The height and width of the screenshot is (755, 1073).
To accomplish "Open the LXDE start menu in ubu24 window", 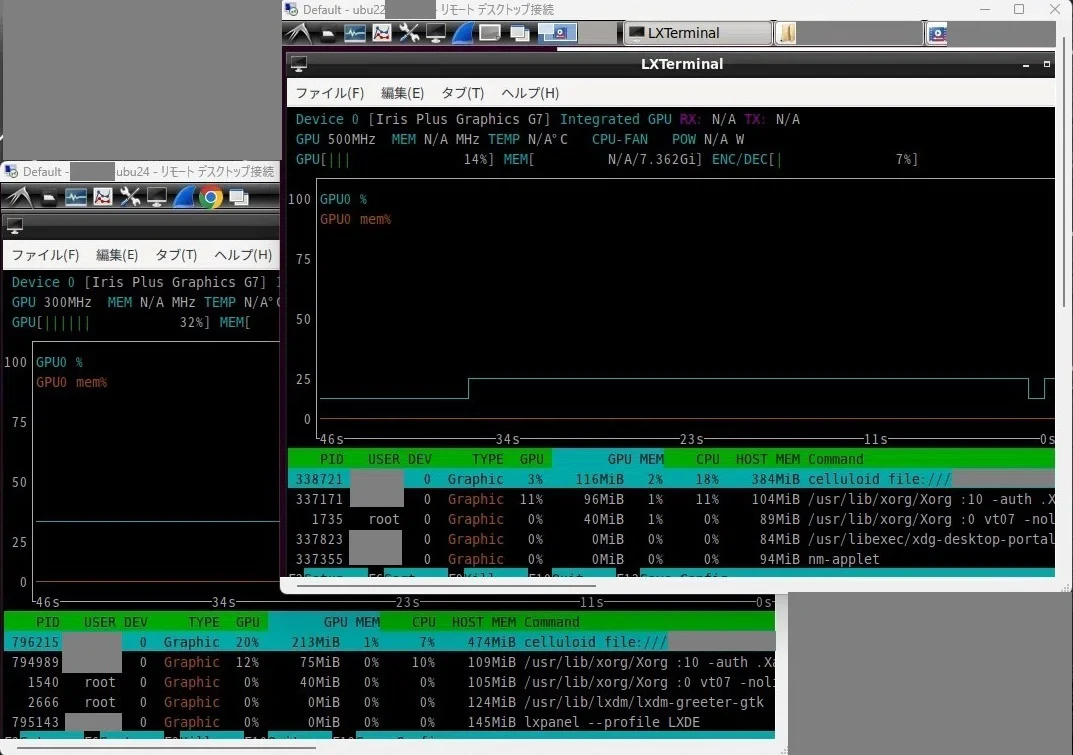I will (18, 197).
